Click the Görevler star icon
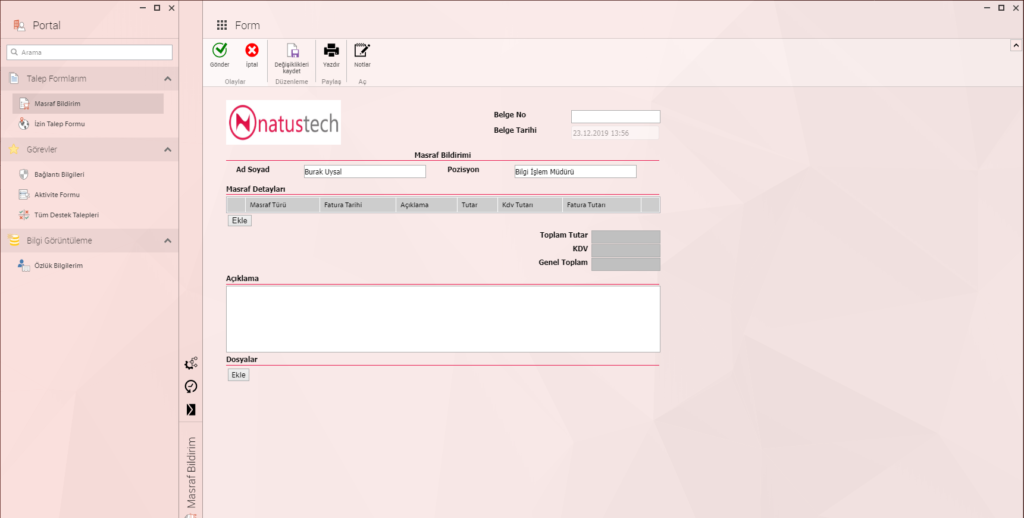This screenshot has height=518, width=1024. (14, 150)
